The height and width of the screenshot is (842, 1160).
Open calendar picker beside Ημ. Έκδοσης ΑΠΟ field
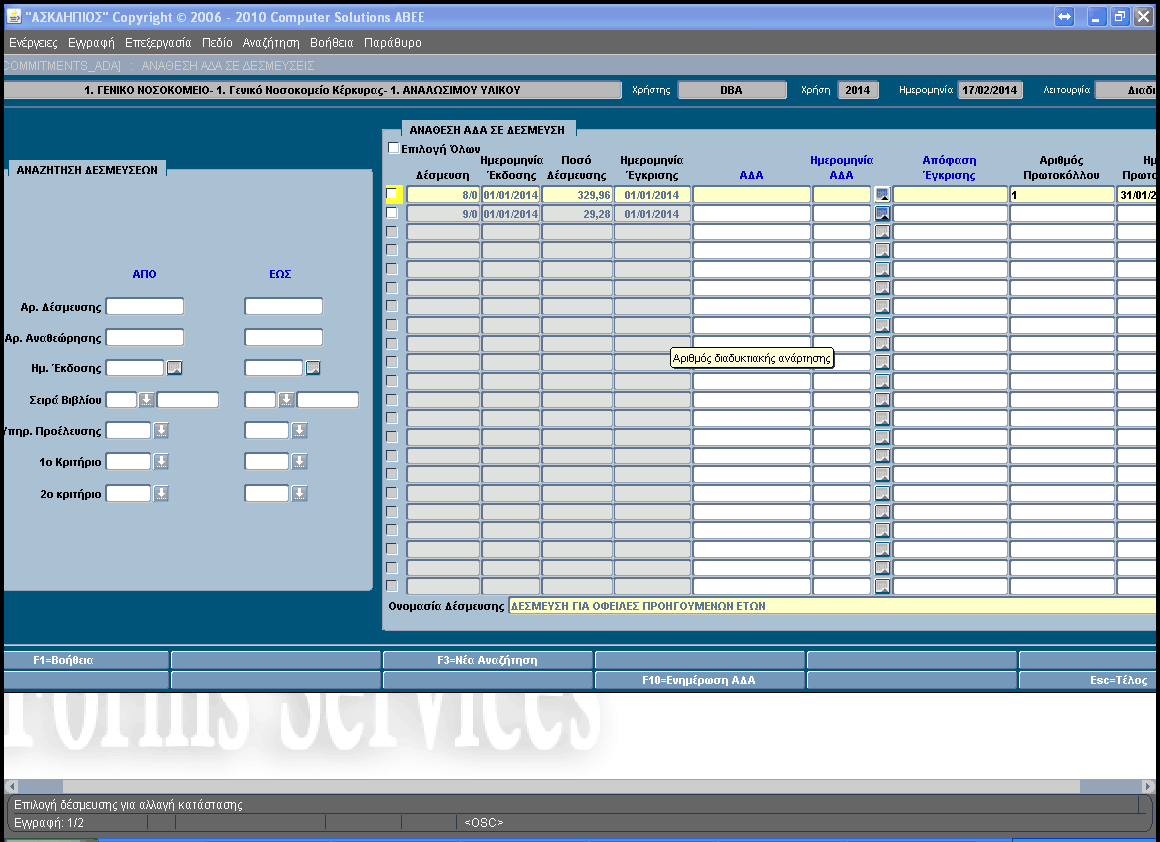point(174,368)
